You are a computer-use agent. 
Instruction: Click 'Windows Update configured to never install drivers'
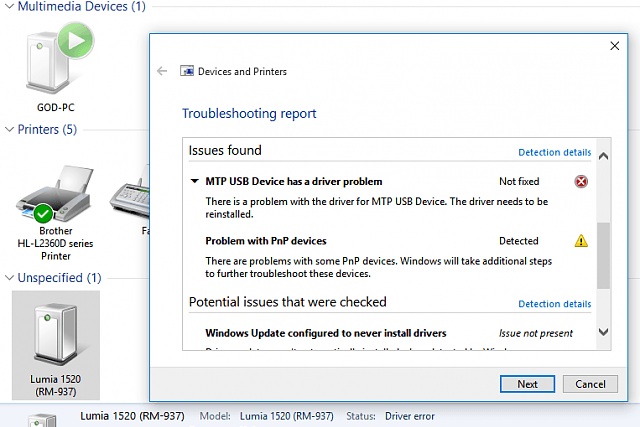pyautogui.click(x=326, y=333)
